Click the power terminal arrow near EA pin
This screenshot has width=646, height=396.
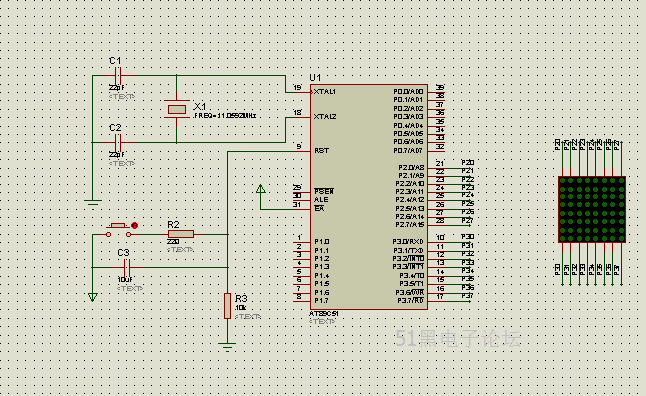tap(260, 189)
